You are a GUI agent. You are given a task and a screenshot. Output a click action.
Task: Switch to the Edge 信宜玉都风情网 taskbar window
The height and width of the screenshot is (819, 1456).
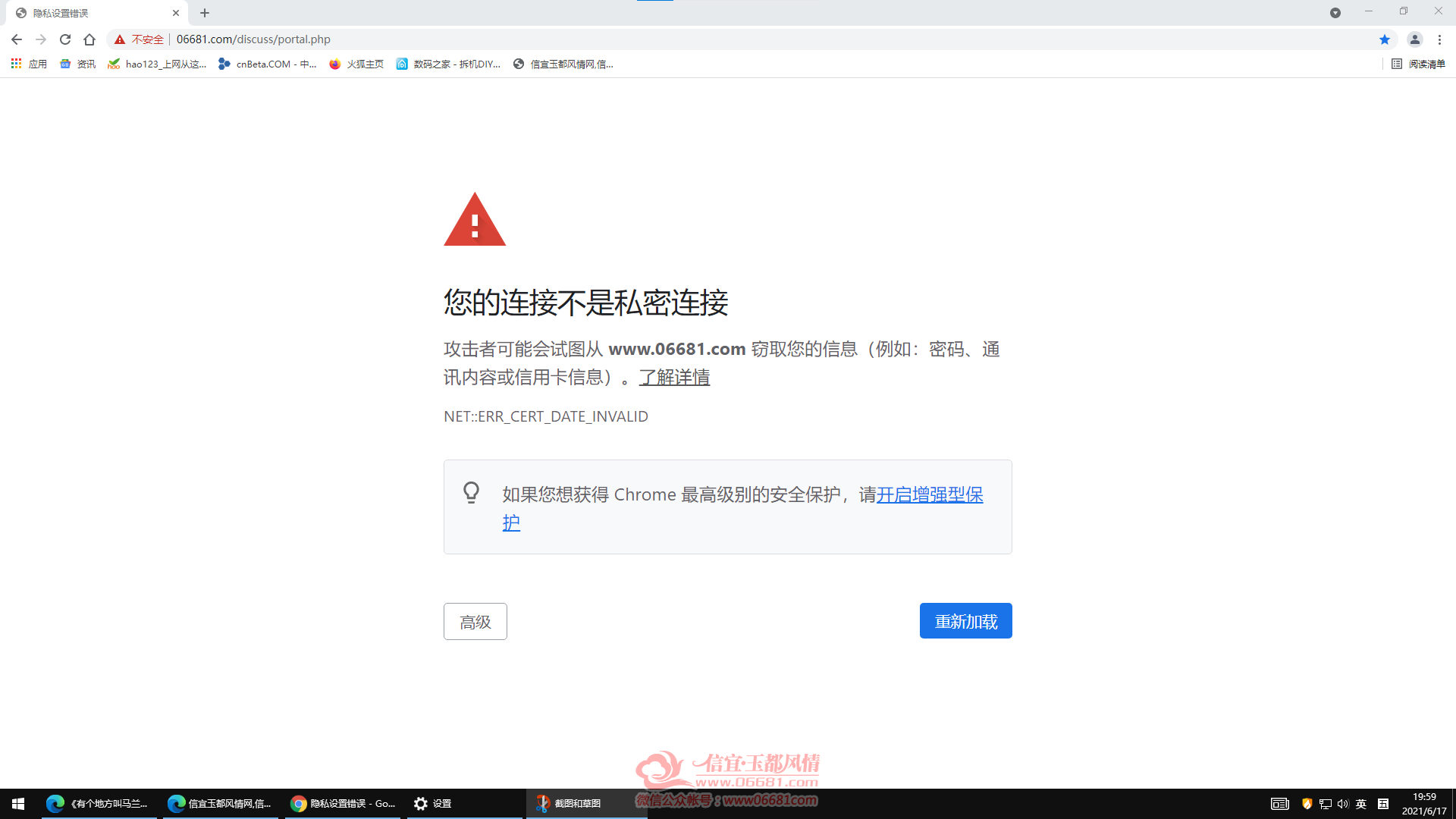coord(220,804)
